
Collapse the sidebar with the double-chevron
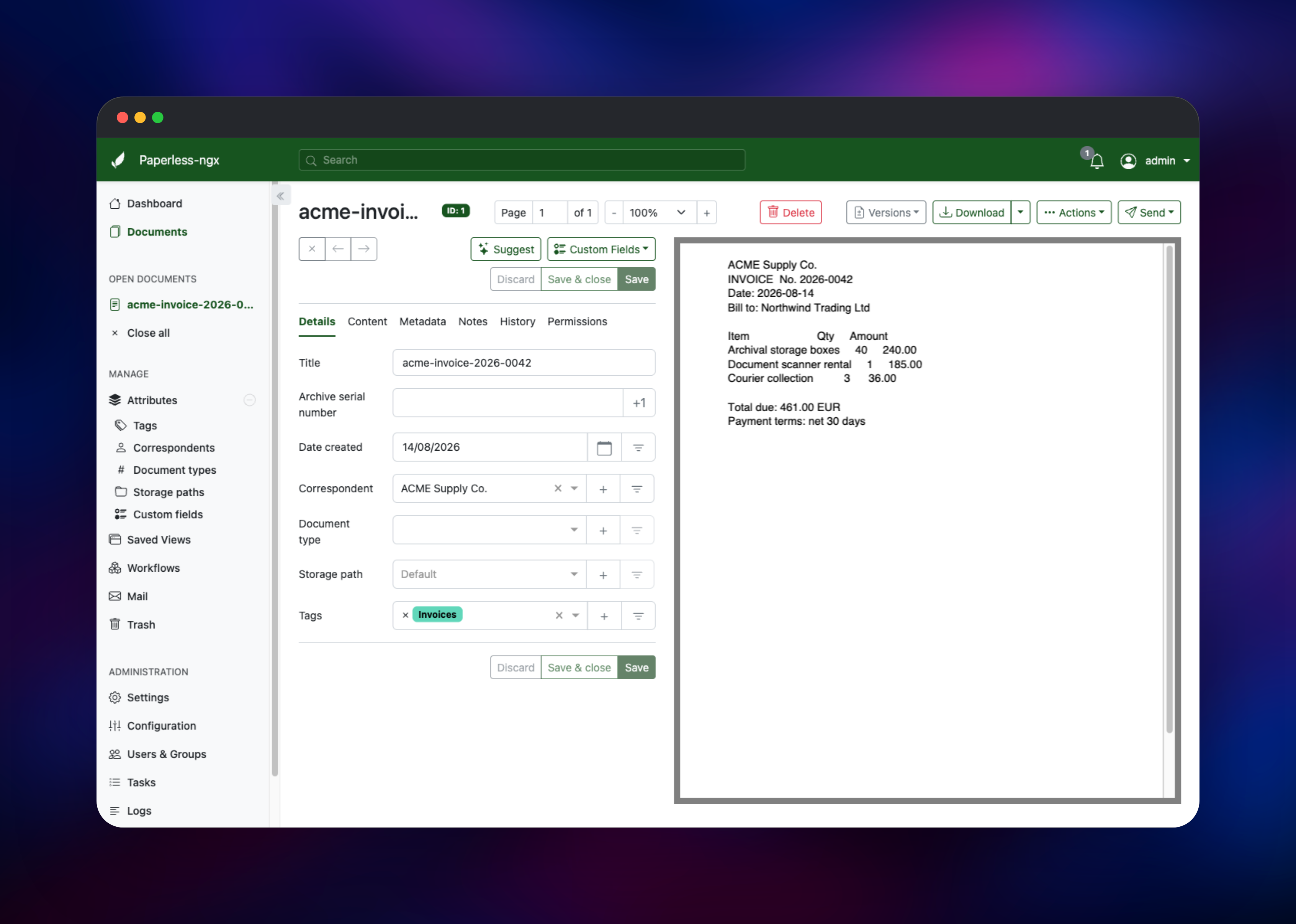pos(280,196)
